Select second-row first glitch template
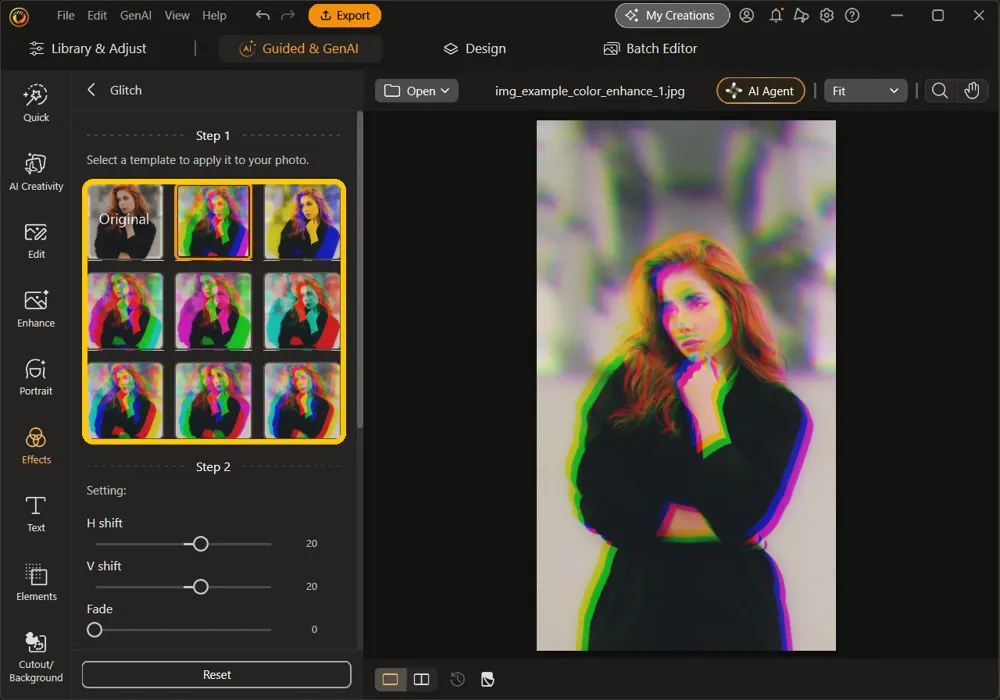 click(126, 311)
